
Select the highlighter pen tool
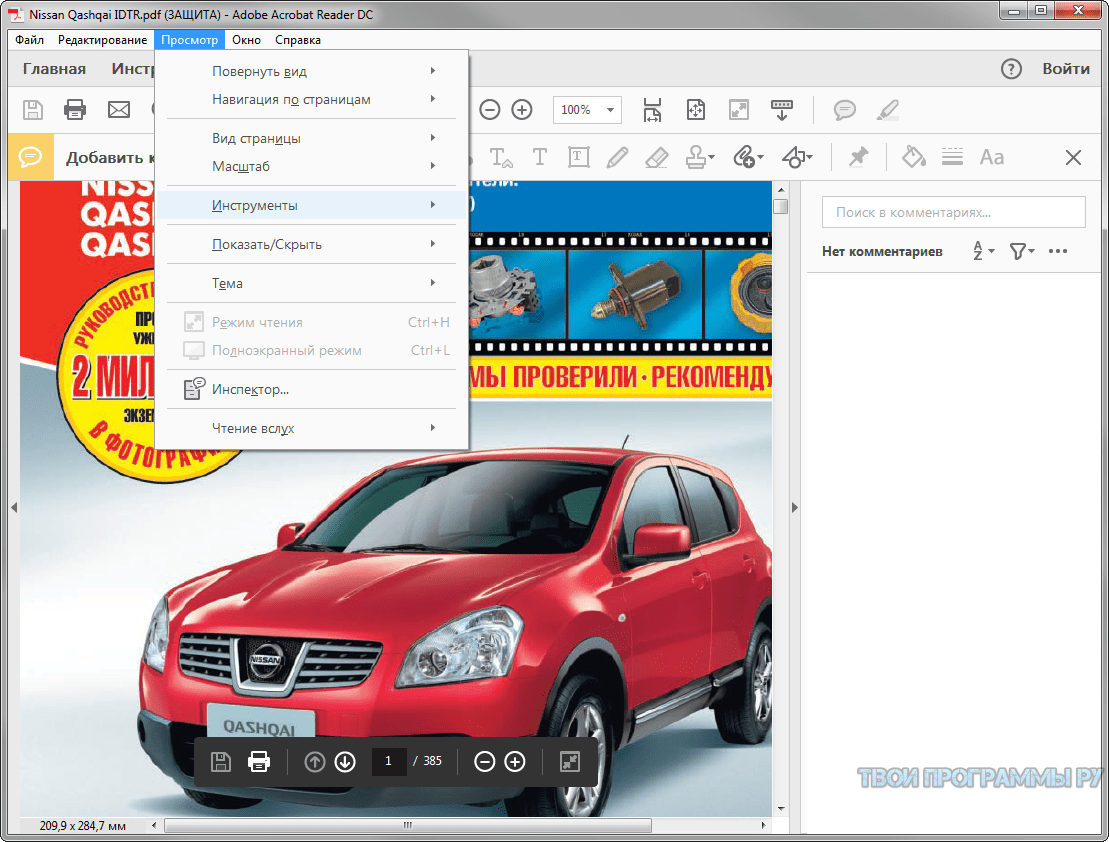pos(888,110)
